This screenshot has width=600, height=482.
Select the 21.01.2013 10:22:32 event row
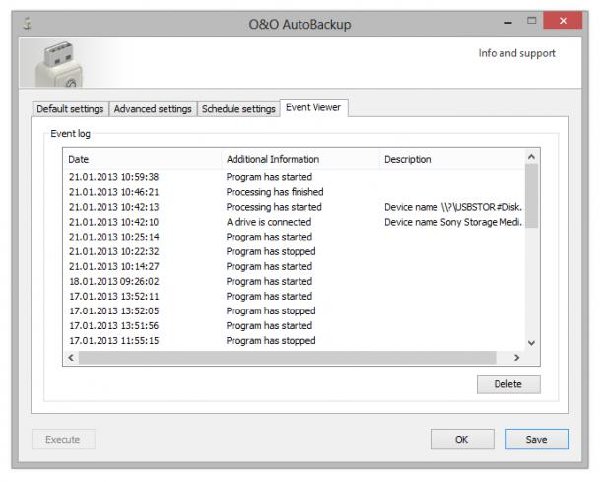tap(294, 251)
